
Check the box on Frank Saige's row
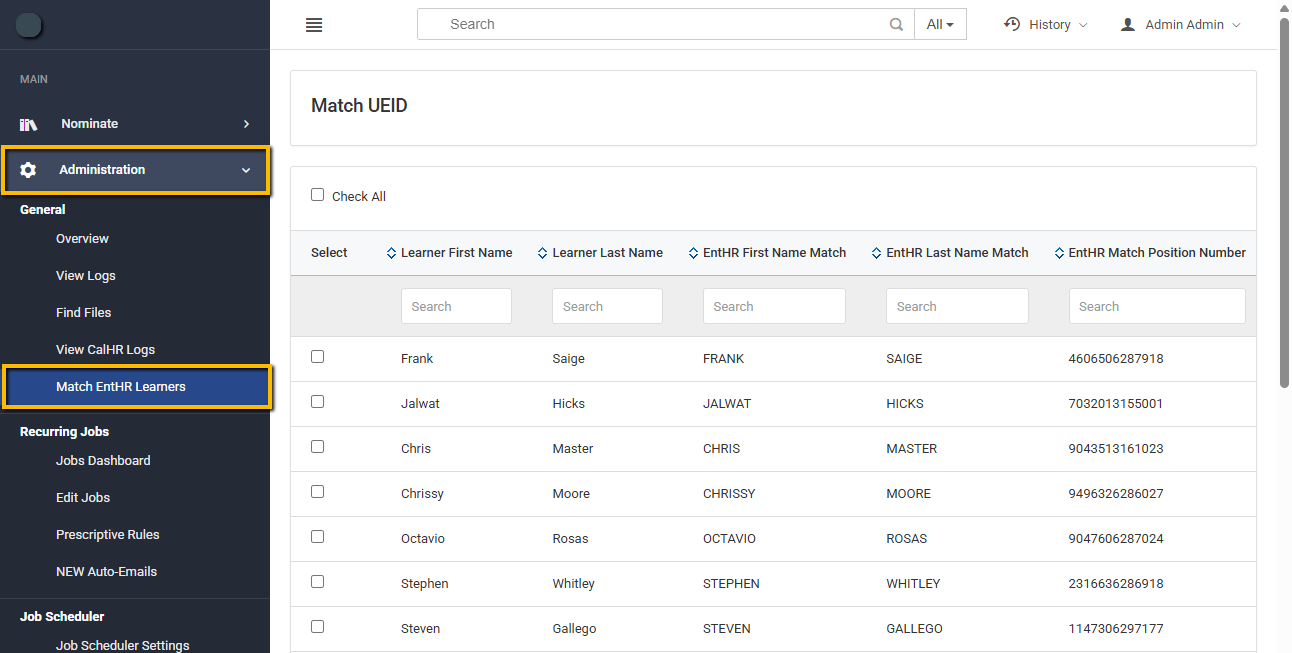317,356
